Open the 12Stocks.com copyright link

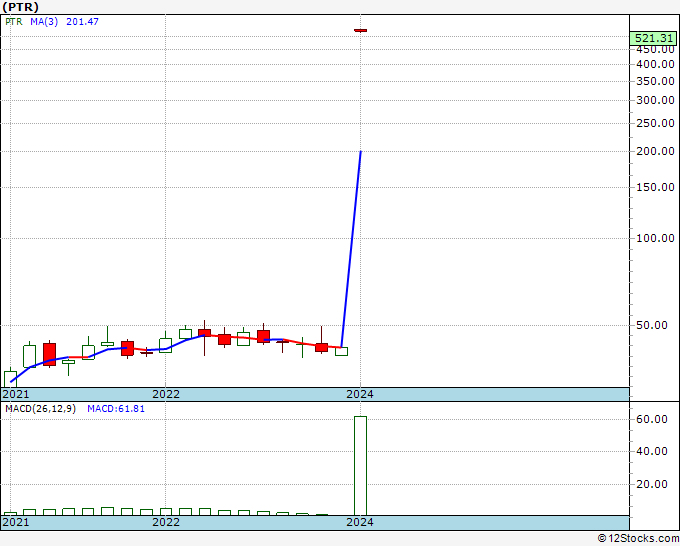(x=638, y=538)
